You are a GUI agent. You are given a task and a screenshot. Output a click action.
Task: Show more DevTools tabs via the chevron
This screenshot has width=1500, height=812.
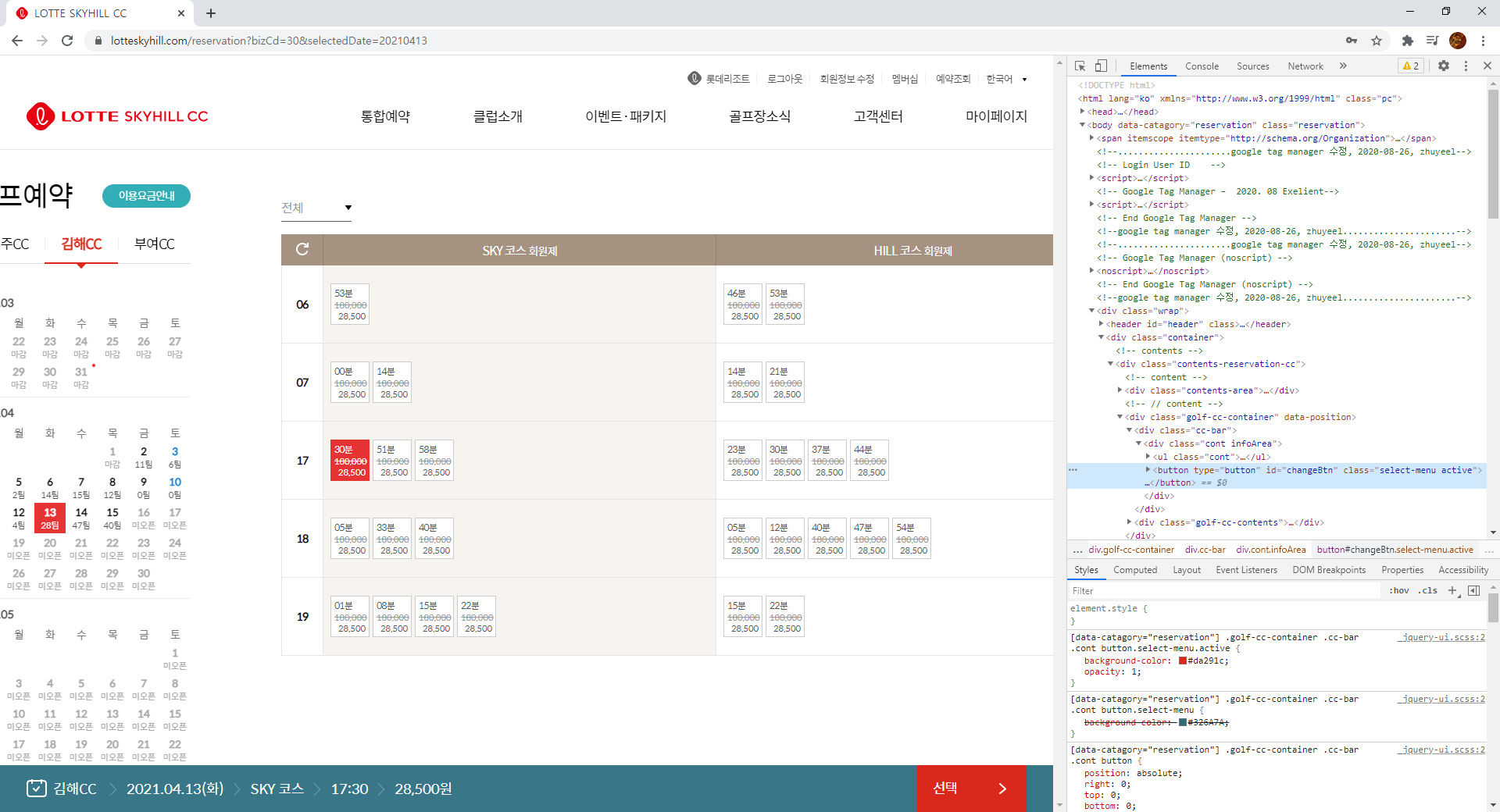[1343, 66]
